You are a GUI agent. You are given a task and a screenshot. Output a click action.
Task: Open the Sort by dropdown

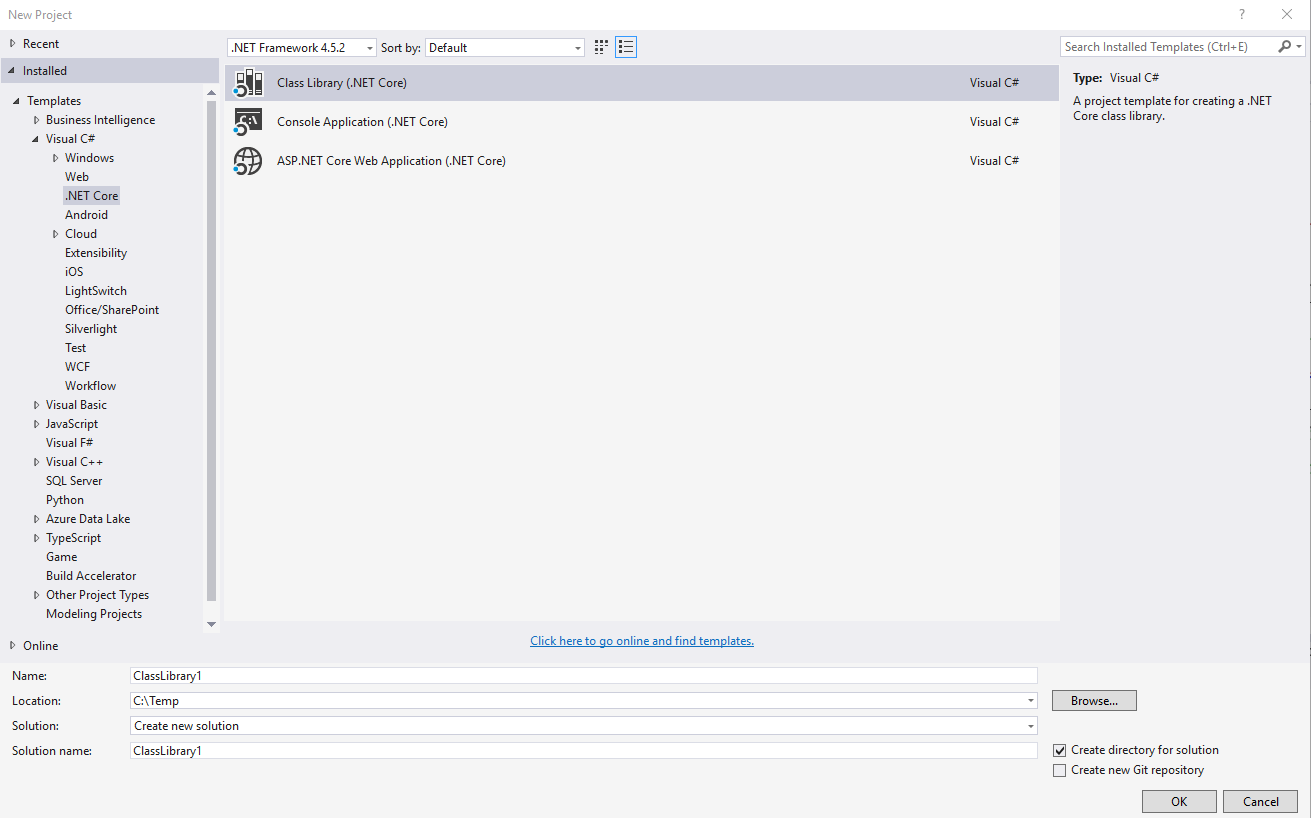(x=505, y=48)
